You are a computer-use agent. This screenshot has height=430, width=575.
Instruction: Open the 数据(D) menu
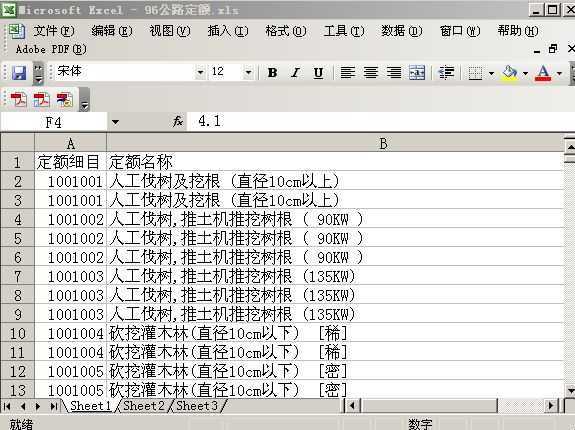[402, 31]
